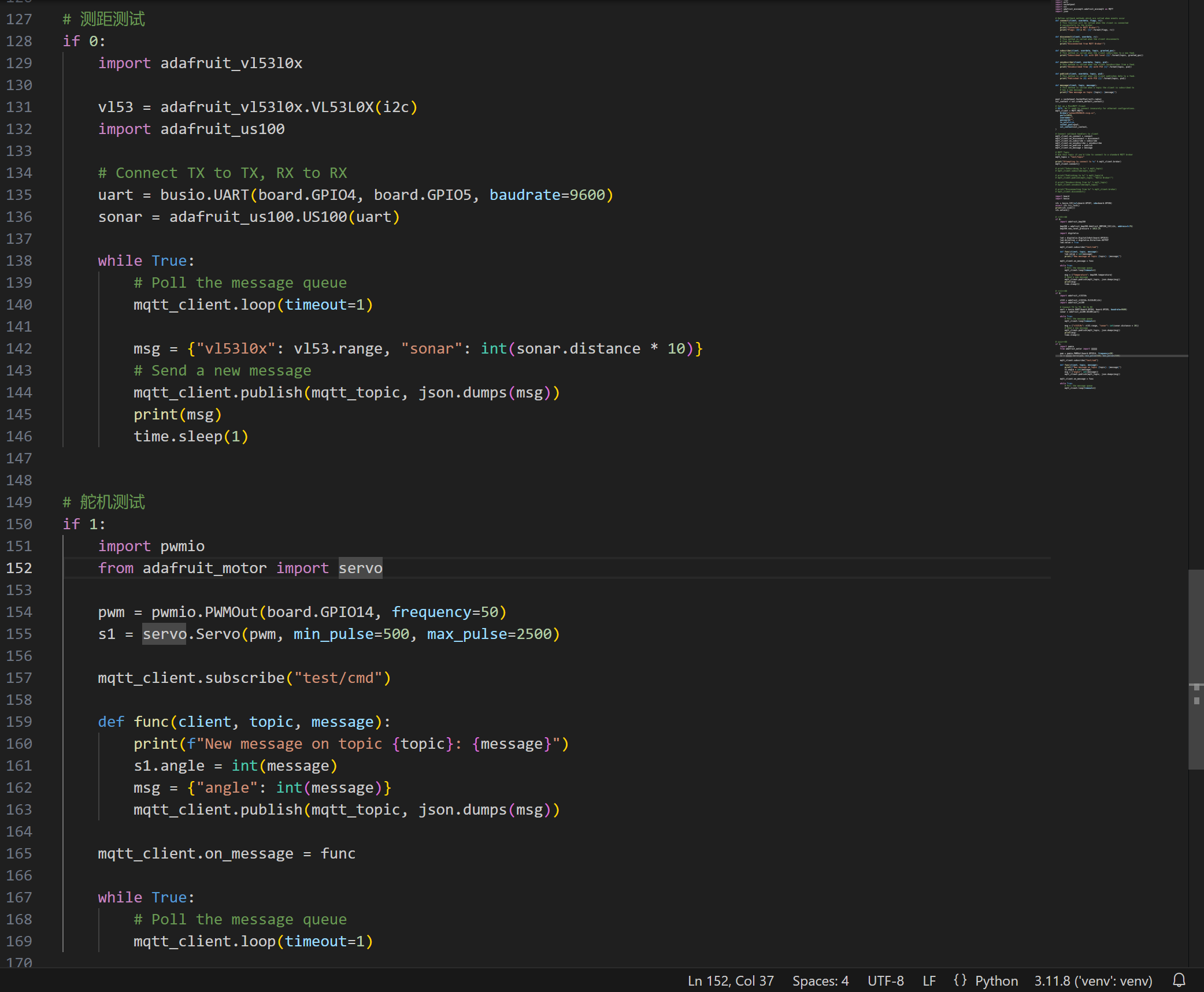
Task: Open indentation settings Spaces: 4
Action: click(820, 981)
